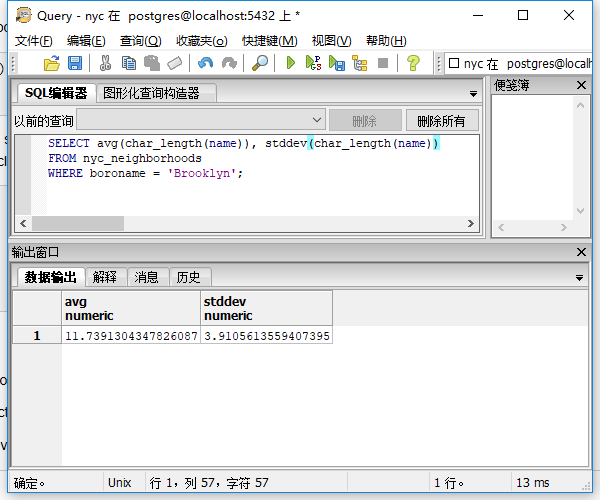The width and height of the screenshot is (600, 500).
Task: Select row 1 header in results
Action: [37, 336]
